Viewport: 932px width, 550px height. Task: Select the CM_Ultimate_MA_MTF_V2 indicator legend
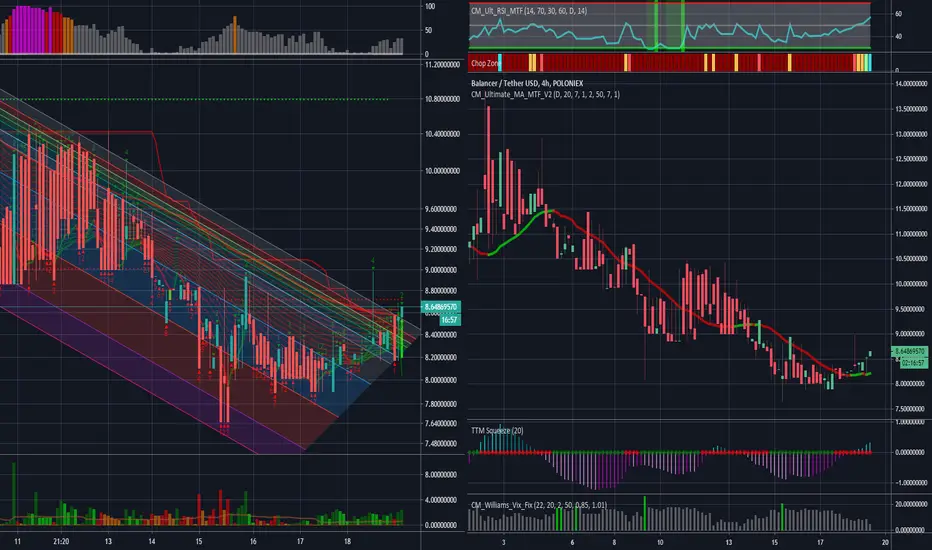pyautogui.click(x=545, y=94)
